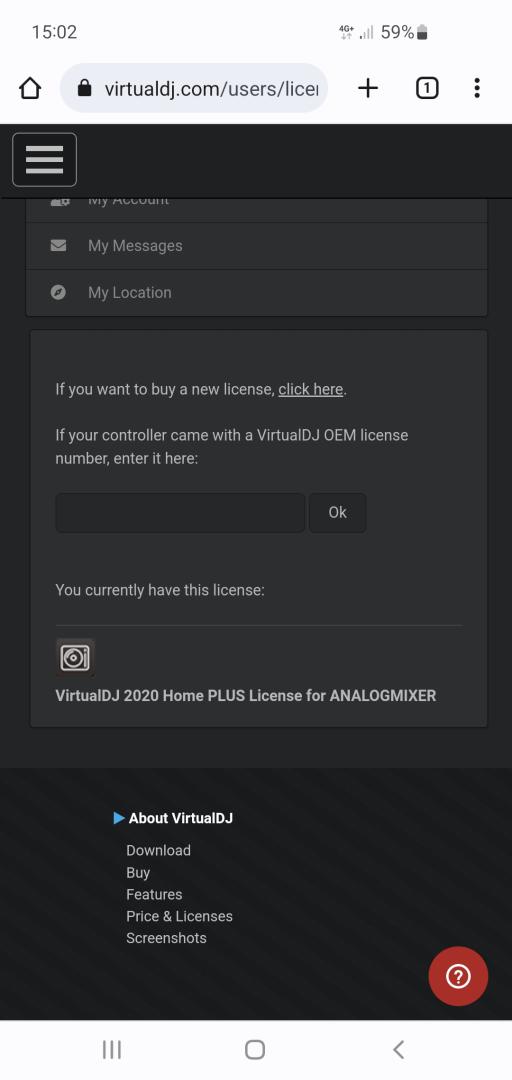Open the browser three-dot overflow menu
Screen dimensions: 512x1080
pyautogui.click(x=477, y=88)
